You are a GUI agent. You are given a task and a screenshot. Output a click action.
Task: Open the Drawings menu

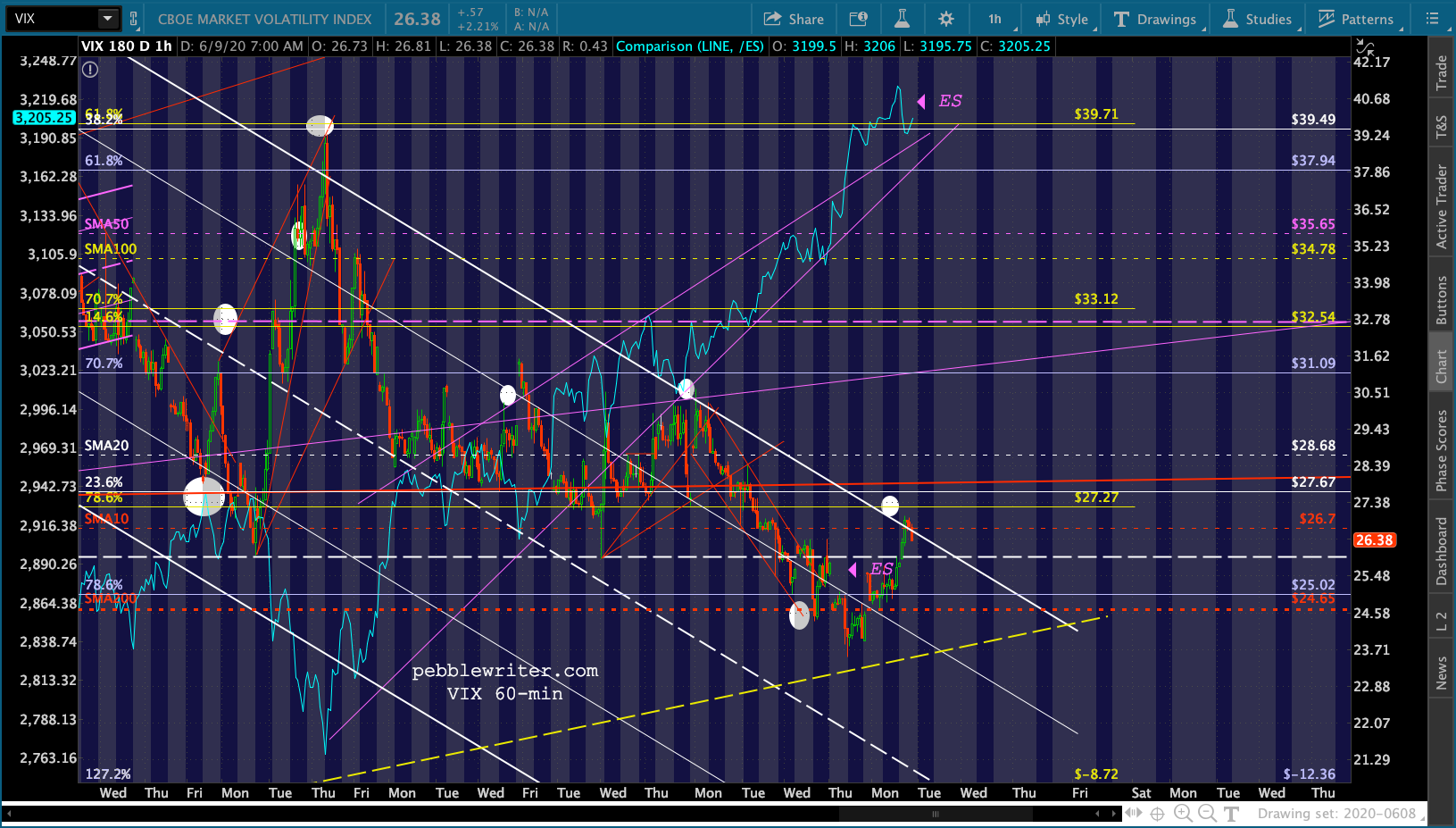click(x=1155, y=19)
